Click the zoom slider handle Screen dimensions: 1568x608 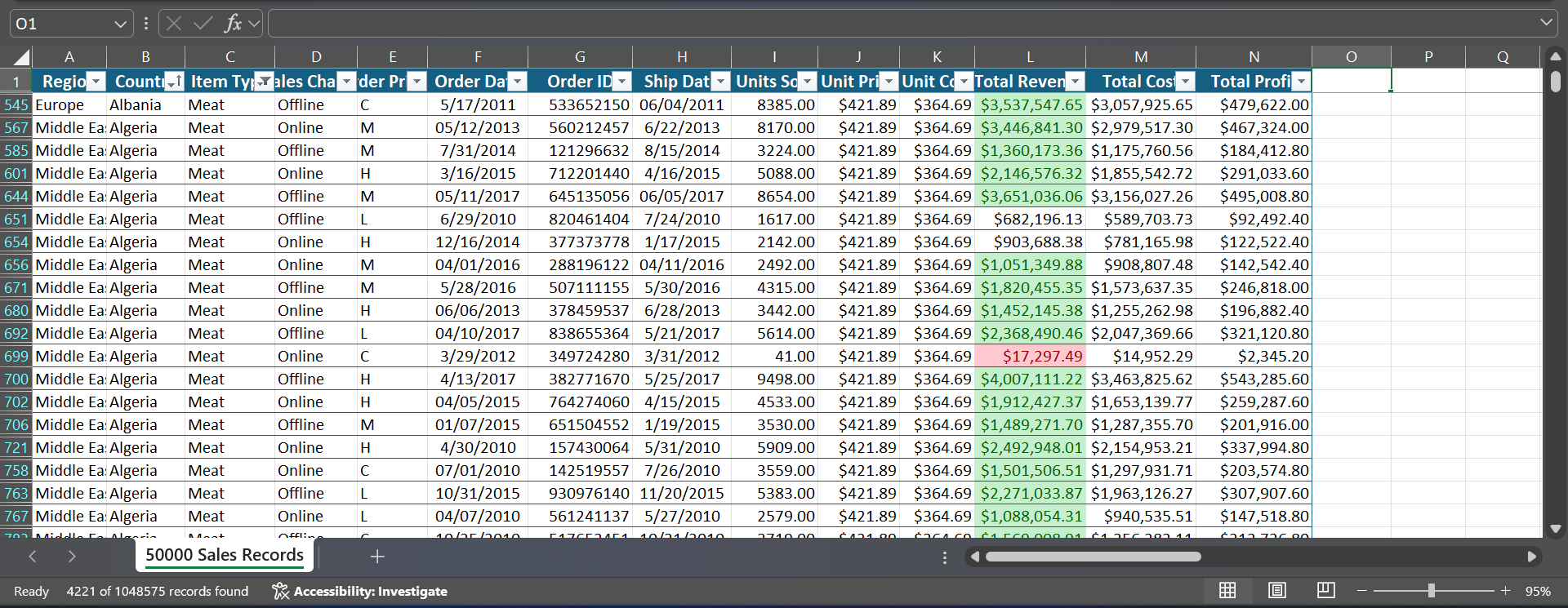[x=1431, y=591]
